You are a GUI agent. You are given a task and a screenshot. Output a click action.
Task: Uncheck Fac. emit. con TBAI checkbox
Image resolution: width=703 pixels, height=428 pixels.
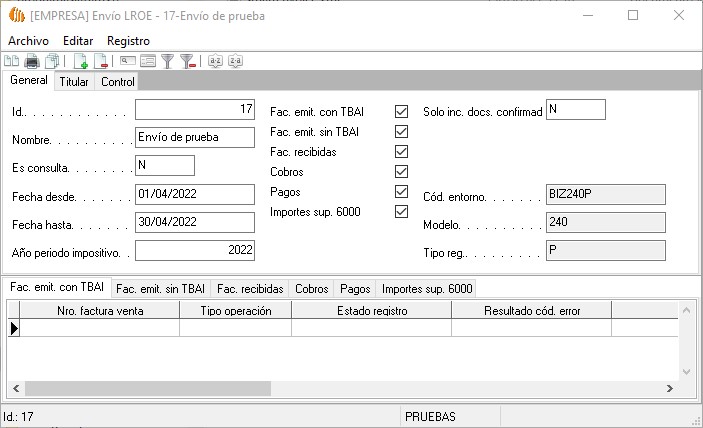(x=402, y=111)
